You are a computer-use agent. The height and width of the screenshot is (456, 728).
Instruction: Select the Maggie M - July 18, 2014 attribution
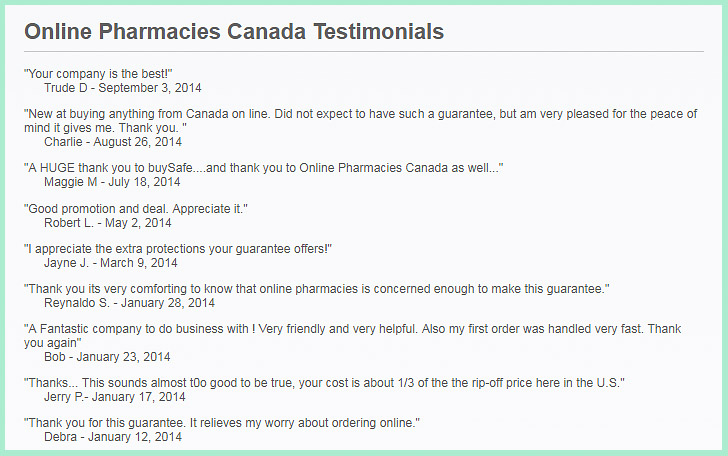click(x=112, y=182)
